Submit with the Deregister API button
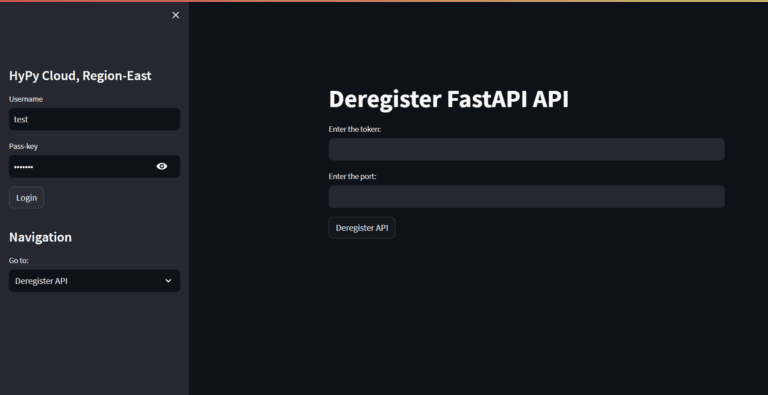Screen dimensions: 768x395 (x=362, y=228)
